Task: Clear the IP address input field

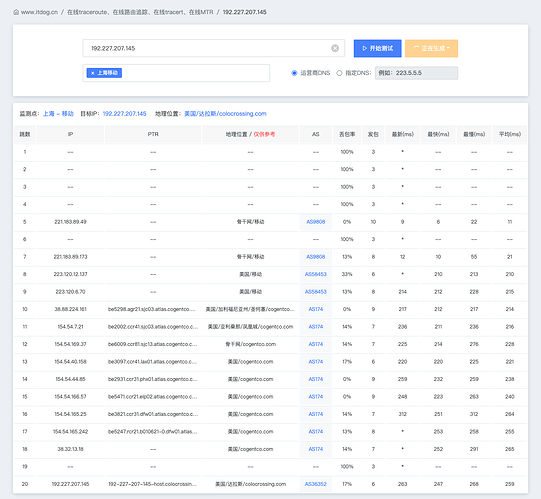Action: point(335,48)
